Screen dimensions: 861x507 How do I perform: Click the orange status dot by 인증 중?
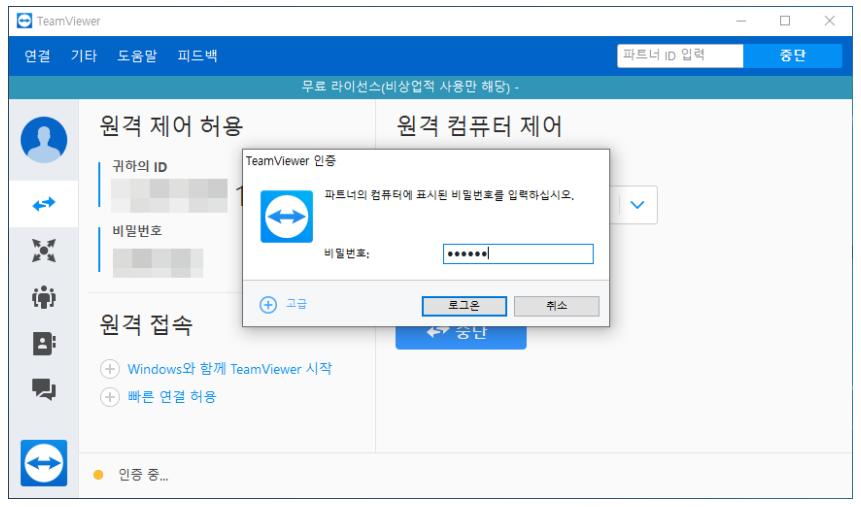[x=98, y=475]
